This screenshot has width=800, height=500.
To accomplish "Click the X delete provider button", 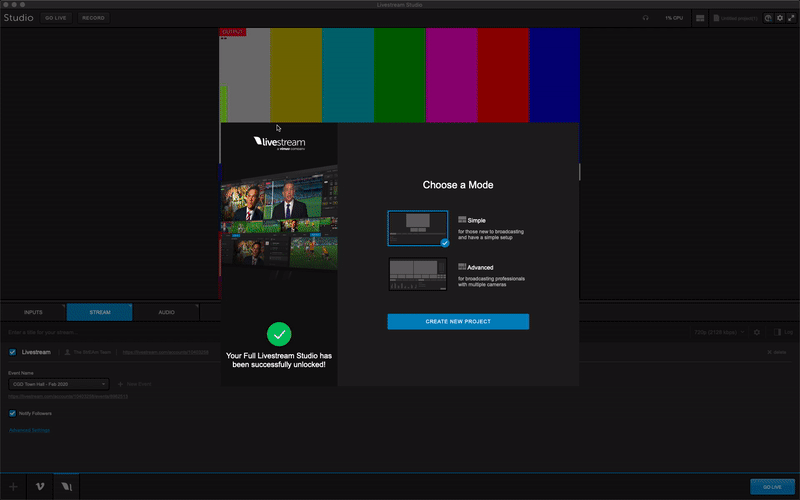I will coord(777,352).
